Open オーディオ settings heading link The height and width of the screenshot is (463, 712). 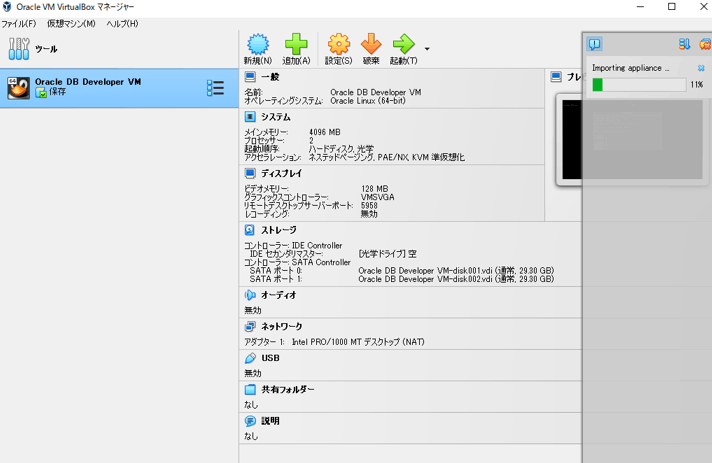(x=279, y=295)
